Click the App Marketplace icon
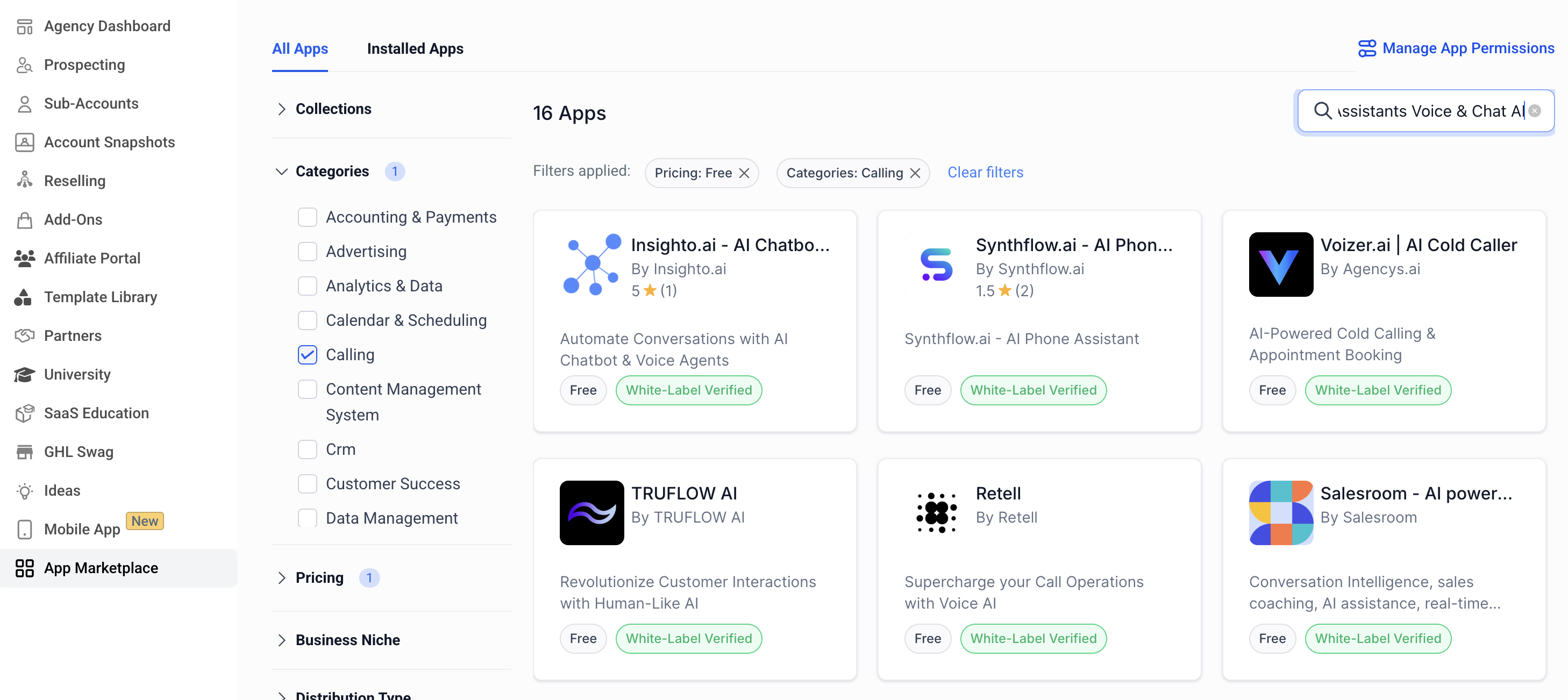1568x700 pixels. (25, 568)
